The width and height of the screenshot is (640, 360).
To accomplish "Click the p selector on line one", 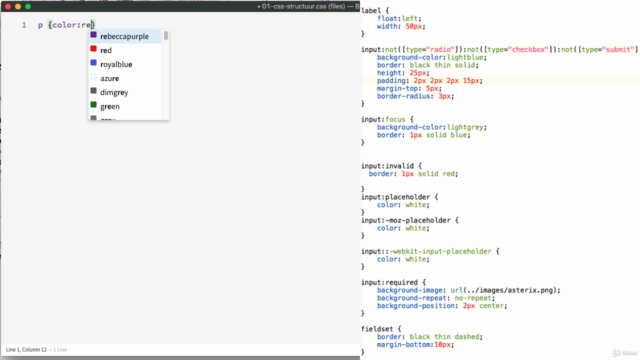I will (x=40, y=25).
